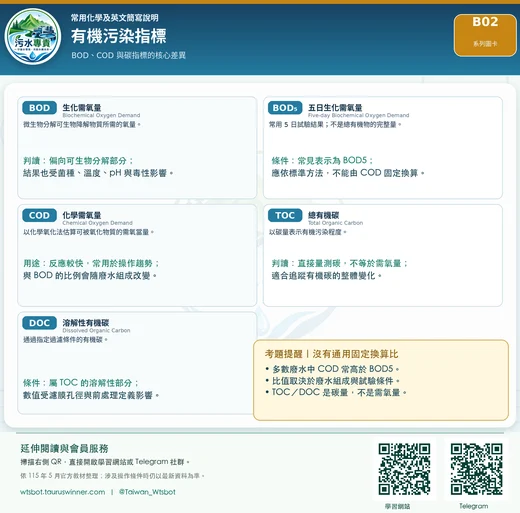
Task: Click the line 適合追蹤有機碳的整體變化
Action: (326, 276)
